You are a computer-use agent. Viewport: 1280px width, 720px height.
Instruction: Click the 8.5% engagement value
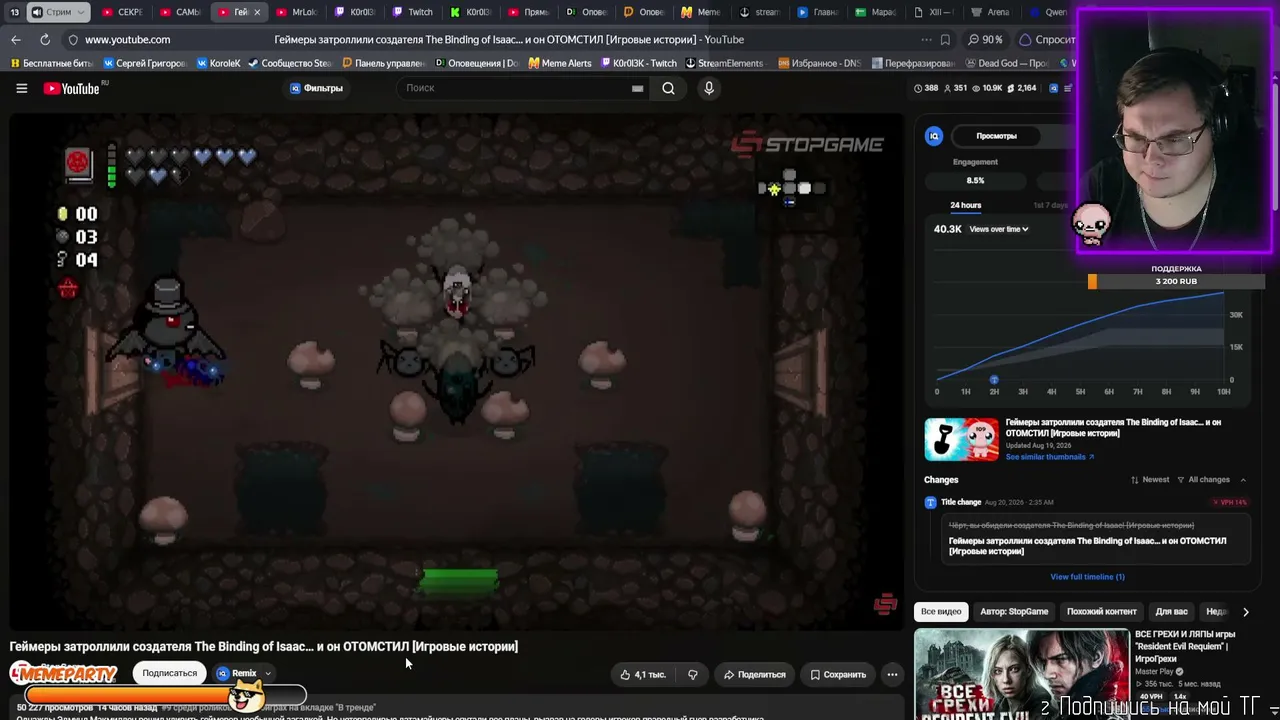[x=975, y=181]
